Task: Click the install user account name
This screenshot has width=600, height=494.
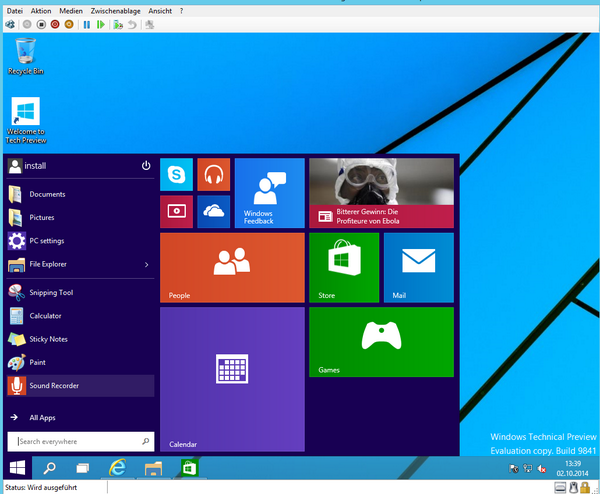Action: click(x=35, y=166)
